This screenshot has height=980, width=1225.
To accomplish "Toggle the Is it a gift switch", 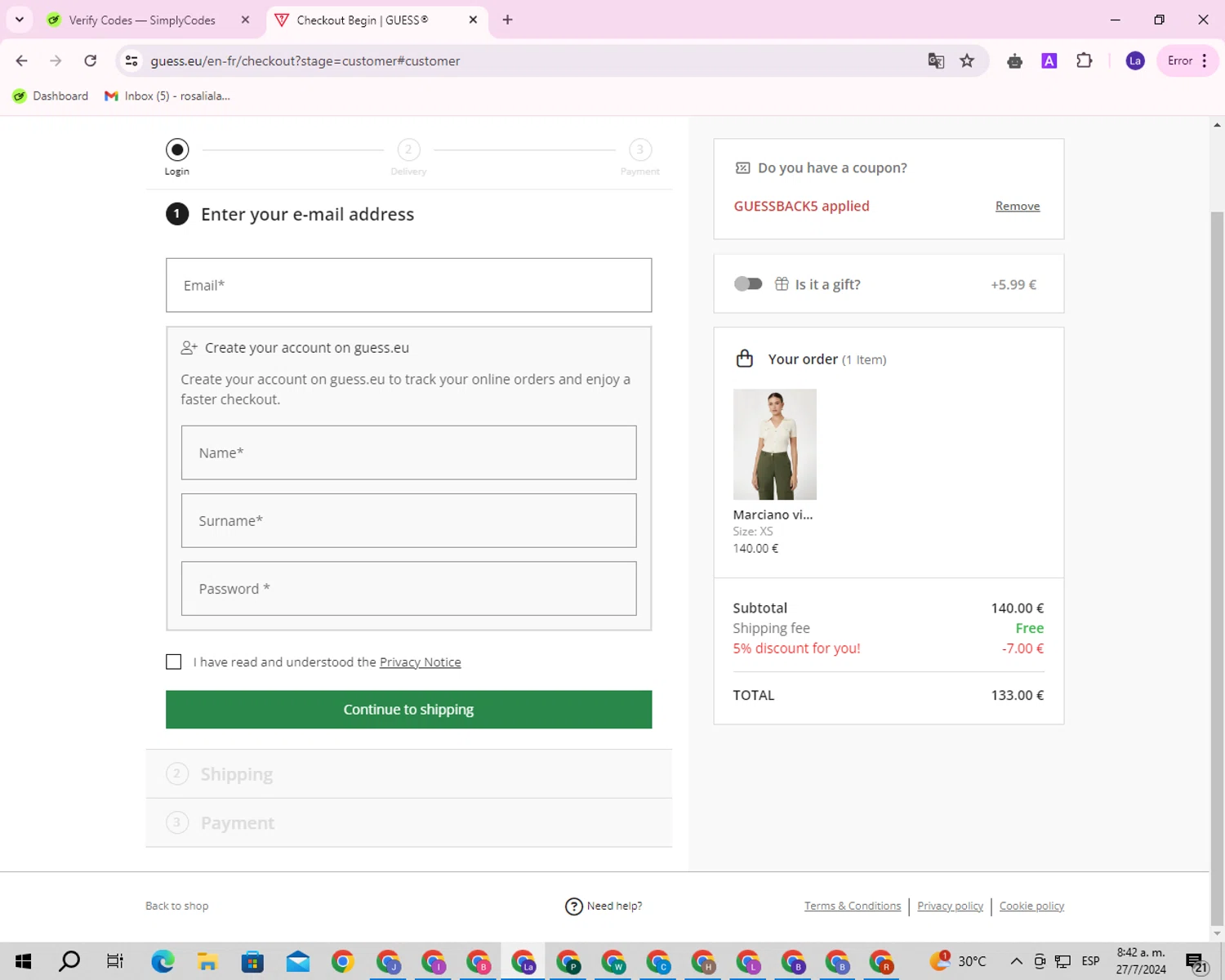I will pos(748,283).
